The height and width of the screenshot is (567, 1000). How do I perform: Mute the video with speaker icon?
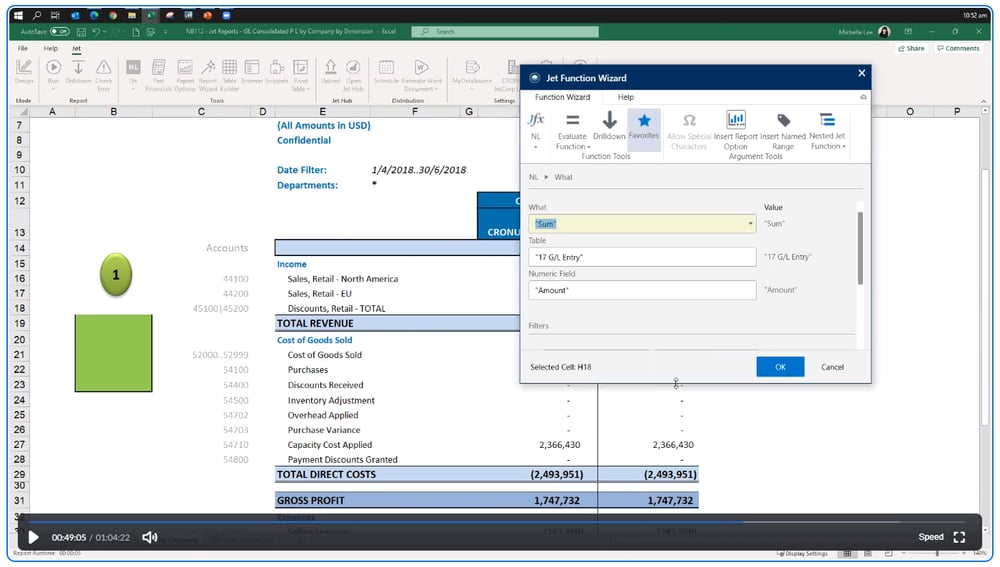[149, 537]
